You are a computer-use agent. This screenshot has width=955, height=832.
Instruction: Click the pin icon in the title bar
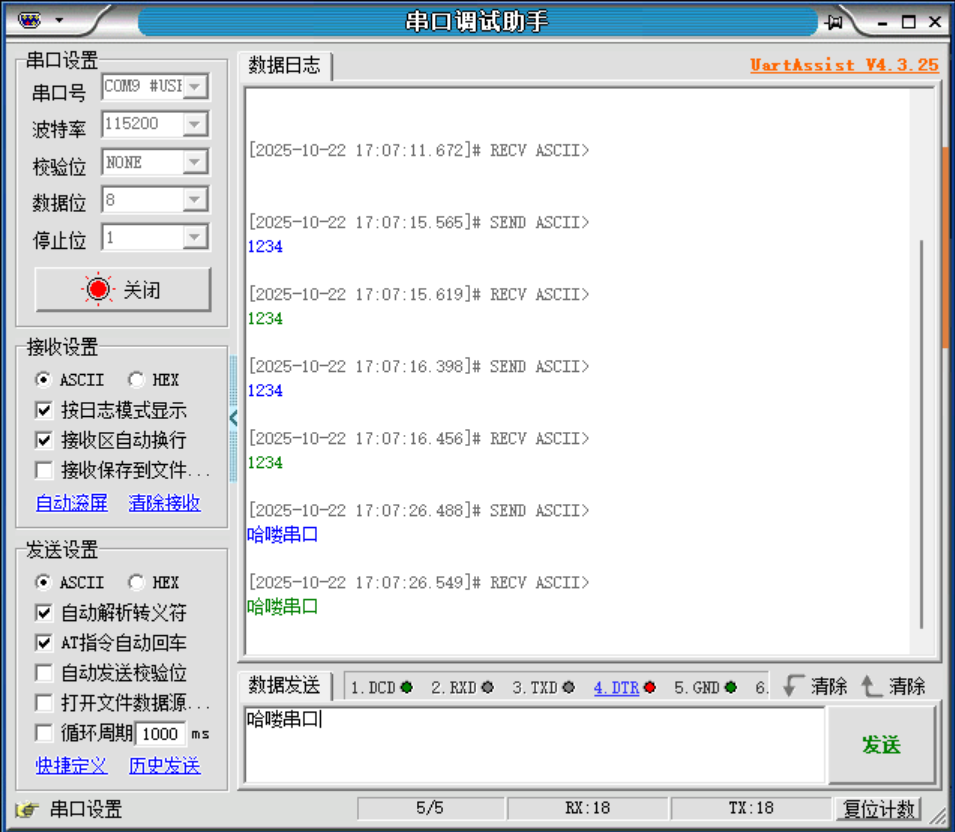coord(836,21)
